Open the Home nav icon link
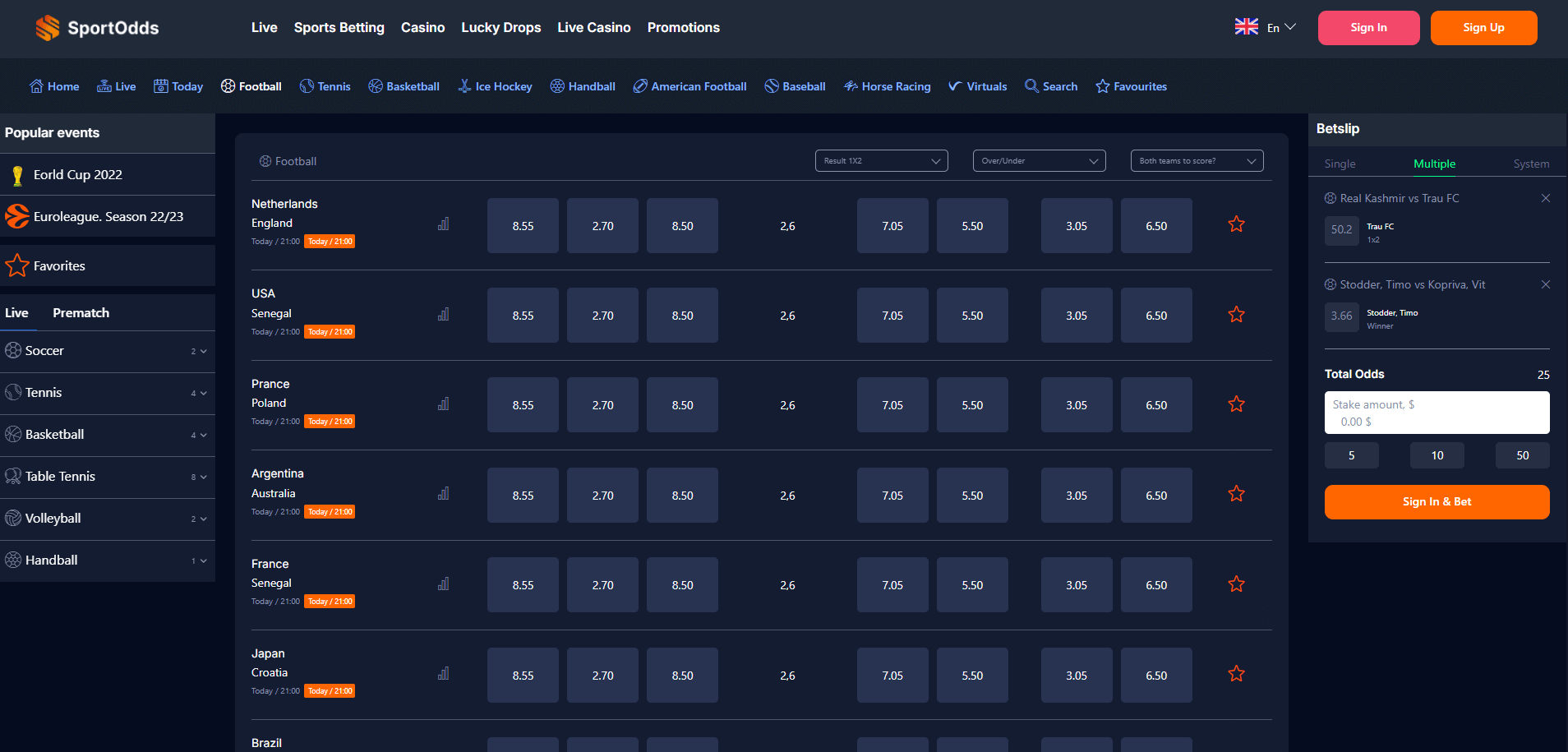Image resolution: width=1568 pixels, height=752 pixels. [x=54, y=86]
